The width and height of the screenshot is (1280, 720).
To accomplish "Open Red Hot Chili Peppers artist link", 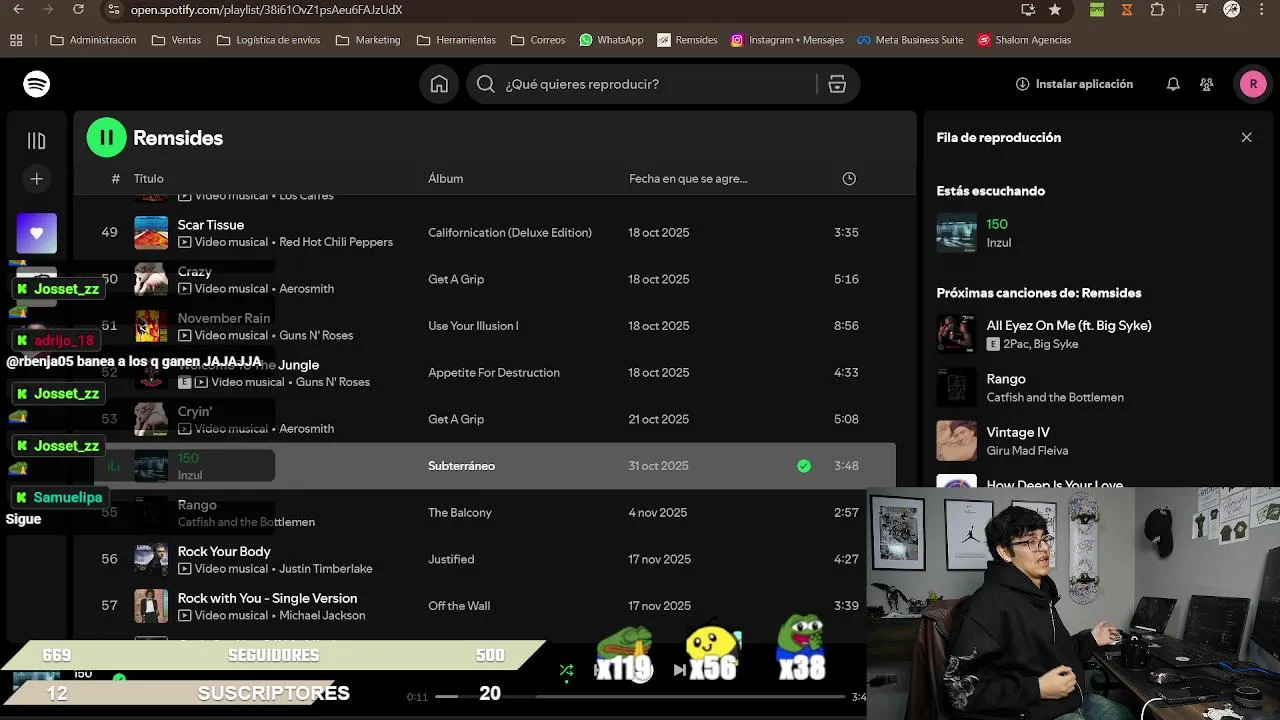I will [x=336, y=242].
